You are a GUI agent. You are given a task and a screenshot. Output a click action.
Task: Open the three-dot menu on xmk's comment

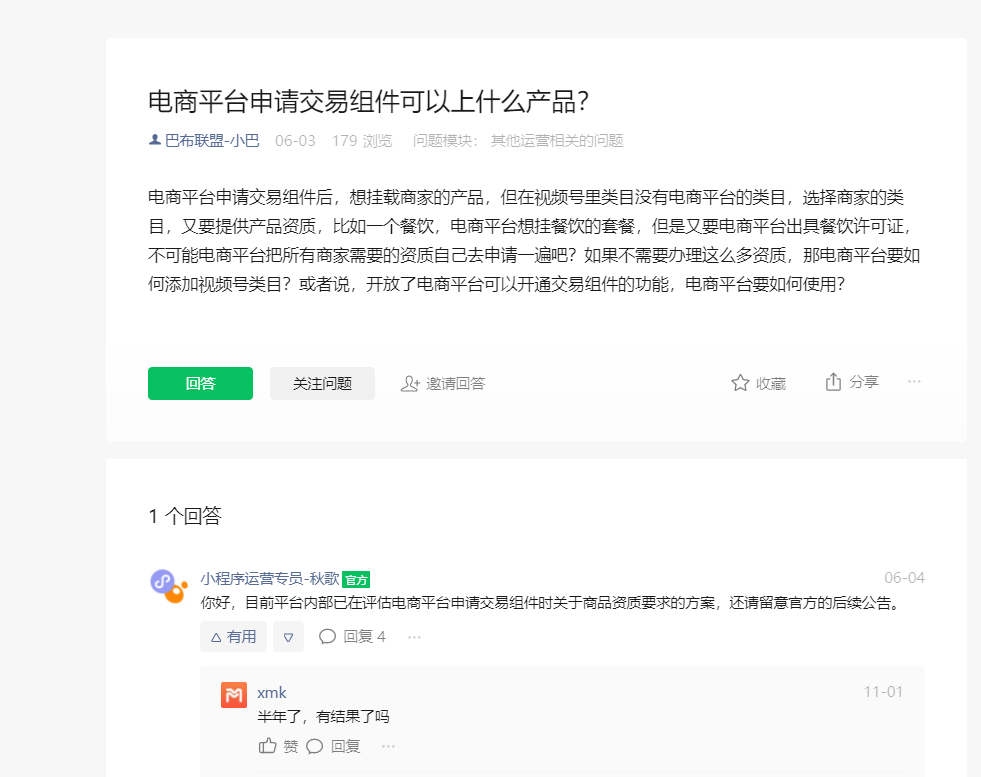388,746
